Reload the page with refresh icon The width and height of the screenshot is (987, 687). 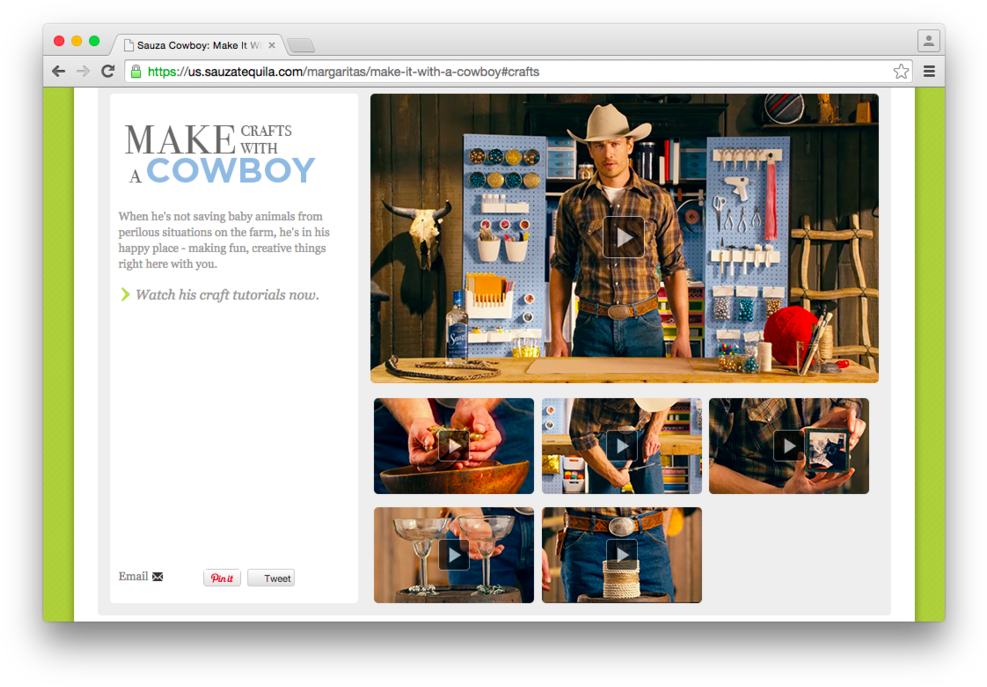click(x=108, y=71)
